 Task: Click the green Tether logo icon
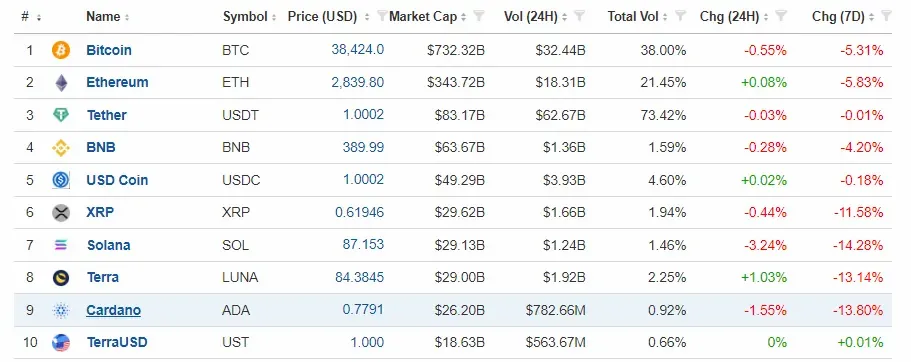click(60, 115)
